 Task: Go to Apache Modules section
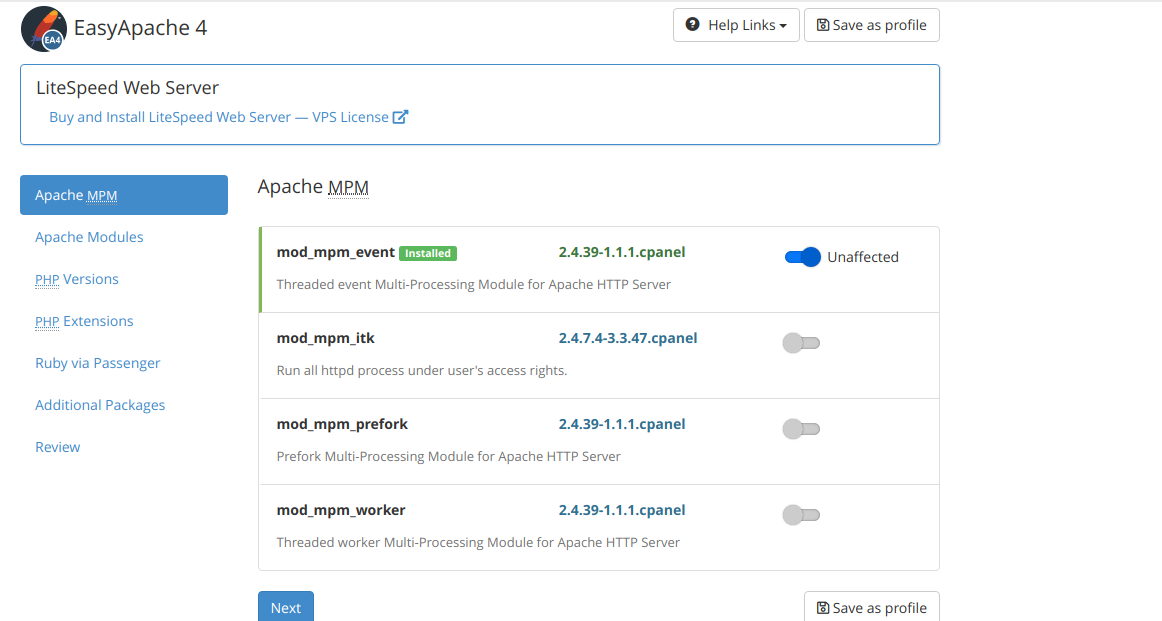click(x=89, y=237)
